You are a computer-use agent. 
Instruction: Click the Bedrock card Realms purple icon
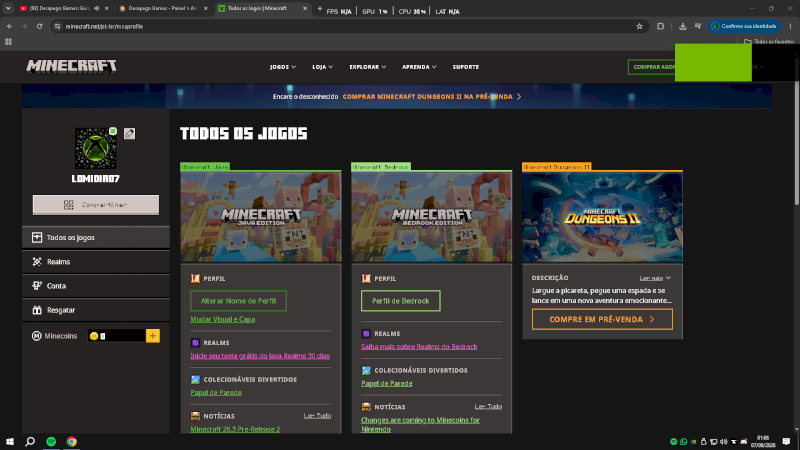[366, 334]
